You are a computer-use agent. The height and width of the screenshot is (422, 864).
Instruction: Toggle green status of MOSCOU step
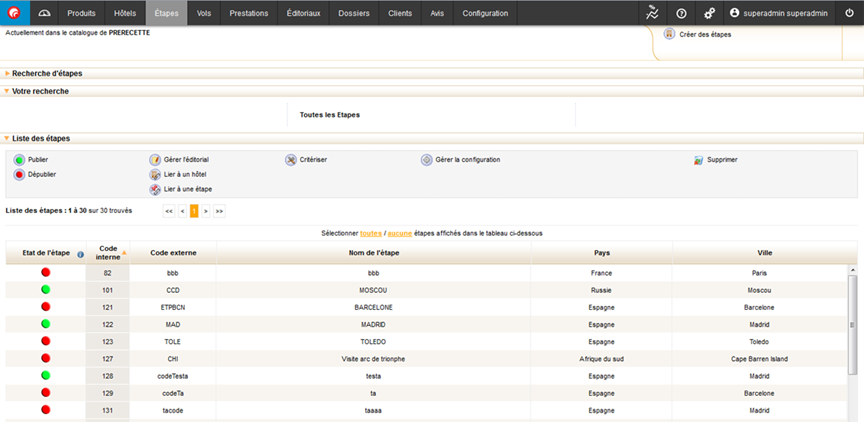(45, 289)
